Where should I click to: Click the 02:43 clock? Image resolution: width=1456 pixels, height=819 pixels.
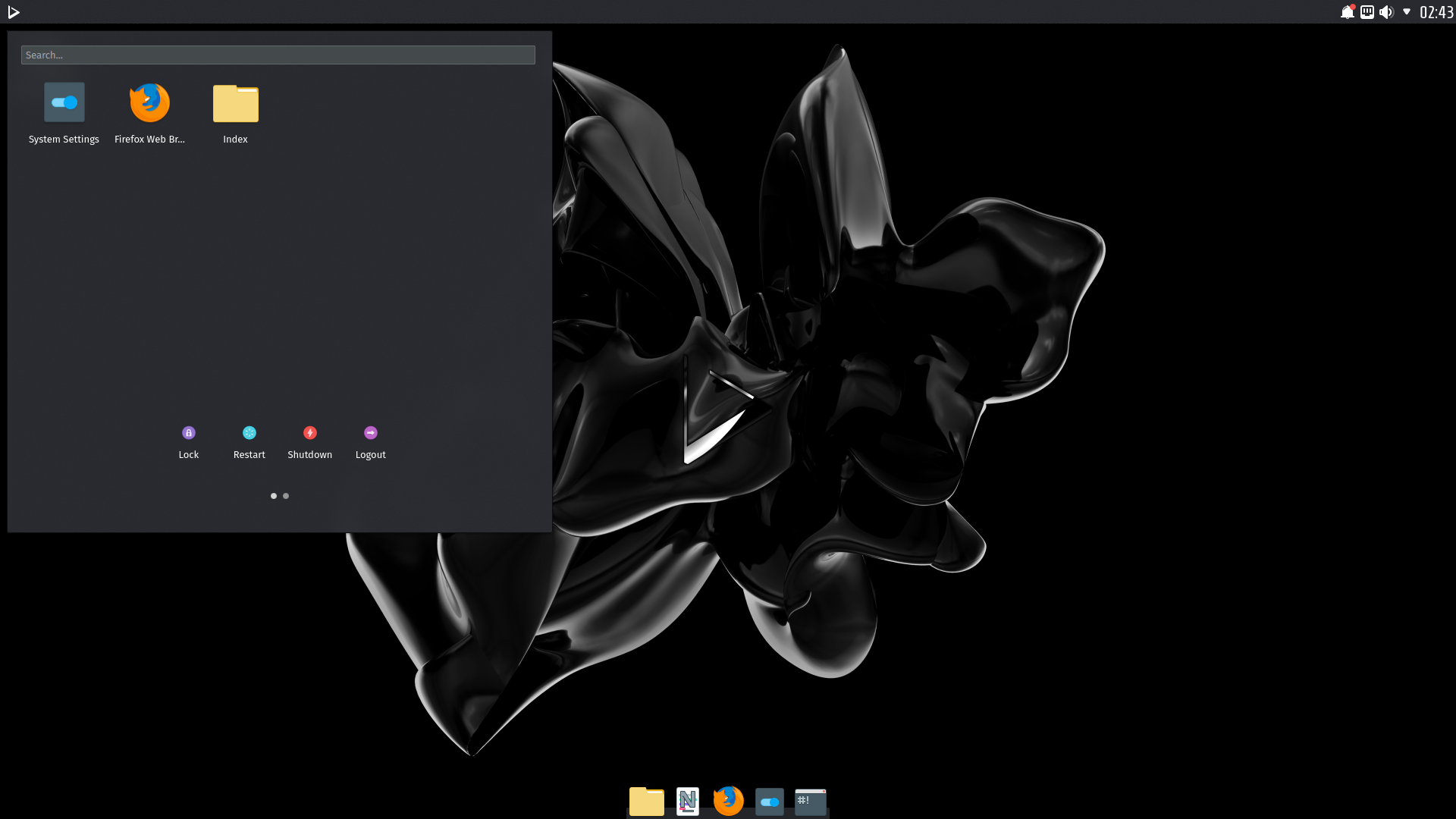click(1436, 12)
